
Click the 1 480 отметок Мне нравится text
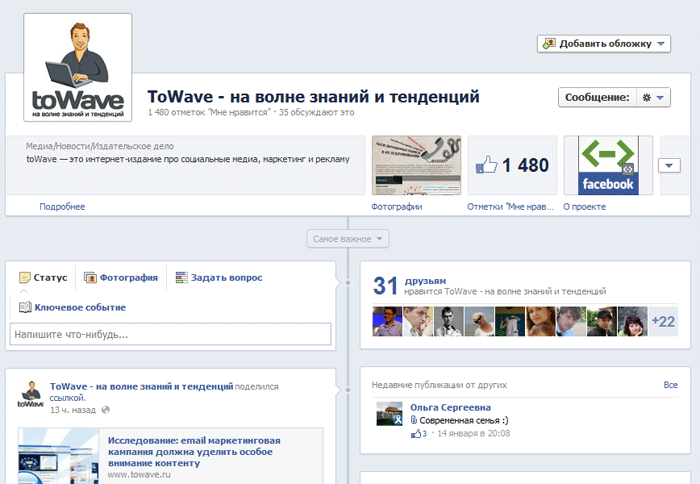209,113
